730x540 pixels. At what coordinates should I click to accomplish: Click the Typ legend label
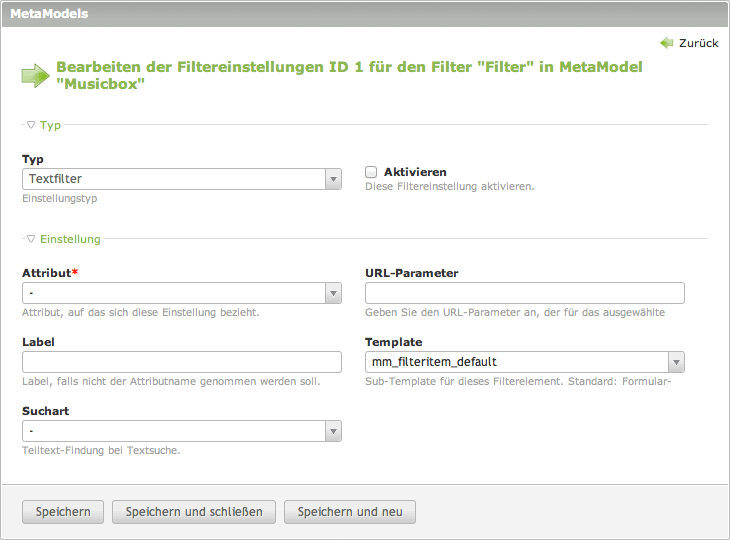point(50,125)
